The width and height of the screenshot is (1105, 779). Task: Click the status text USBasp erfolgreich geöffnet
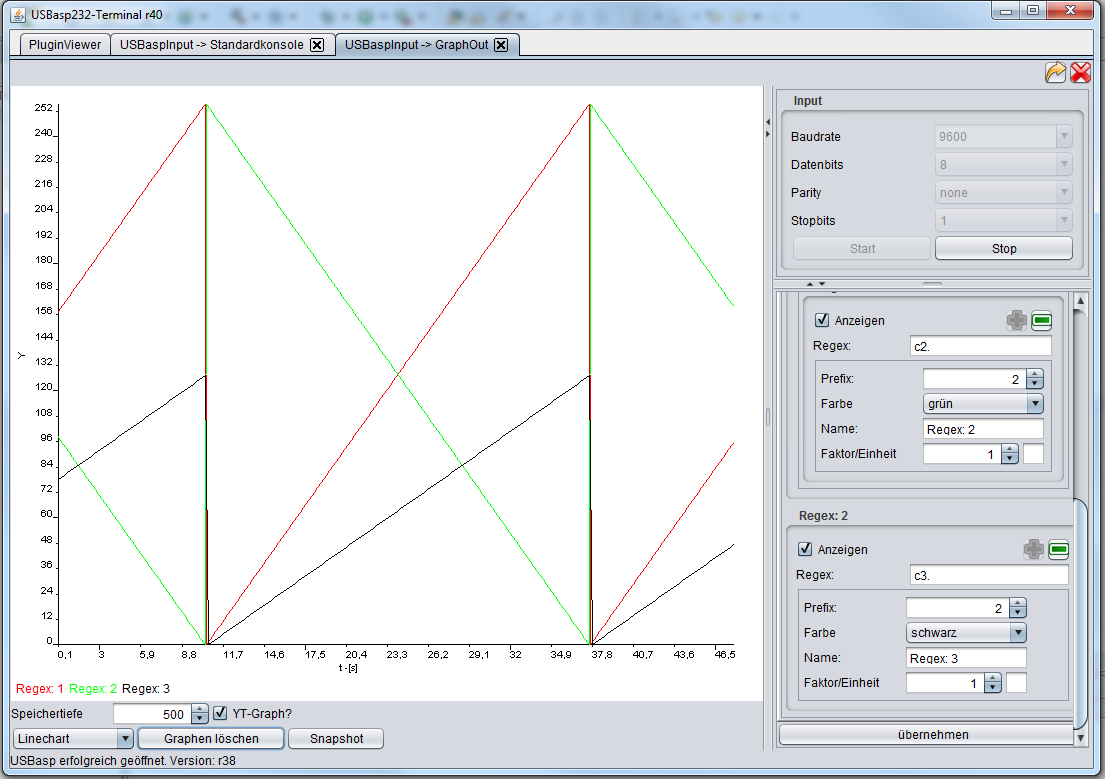(x=123, y=761)
